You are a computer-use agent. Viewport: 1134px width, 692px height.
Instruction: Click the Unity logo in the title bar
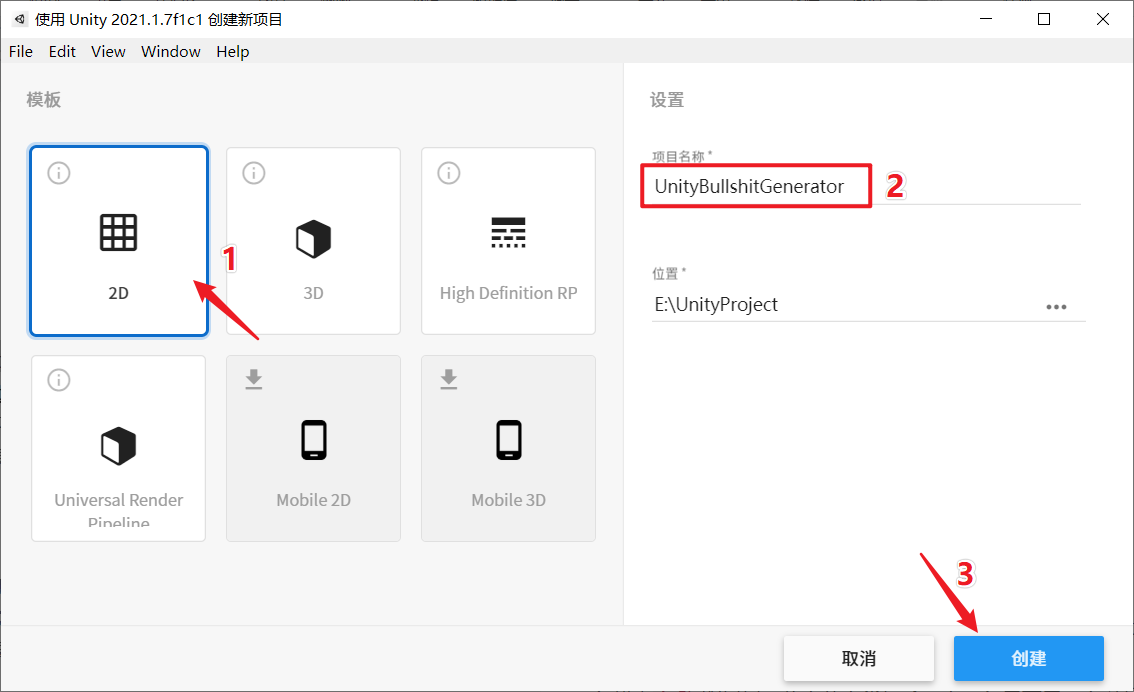coord(20,20)
